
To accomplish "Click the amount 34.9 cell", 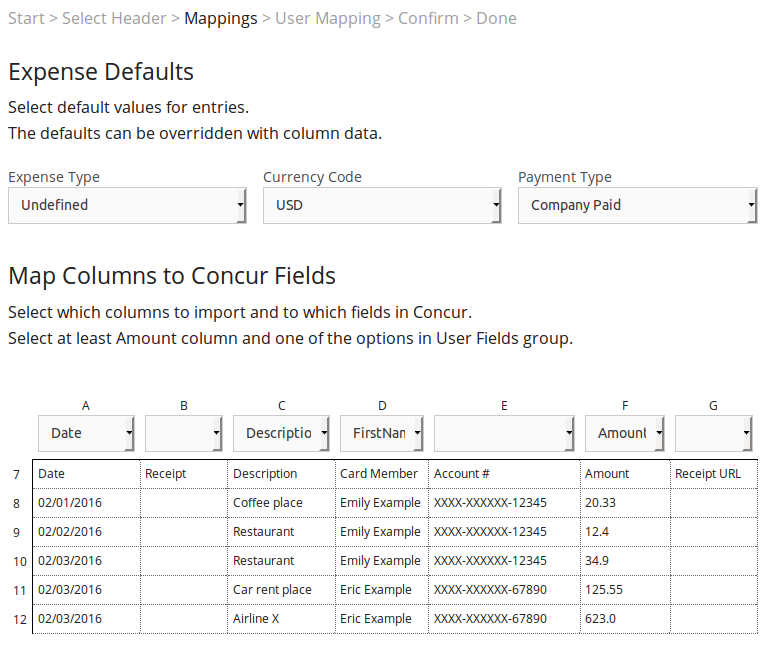I will [625, 561].
